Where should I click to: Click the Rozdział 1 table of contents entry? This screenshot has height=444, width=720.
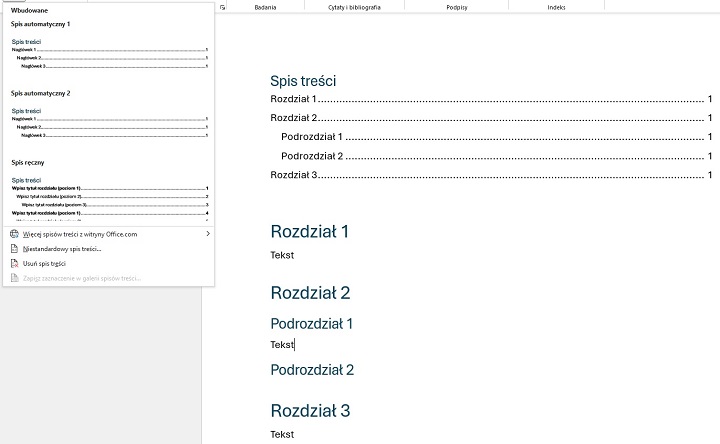point(293,99)
